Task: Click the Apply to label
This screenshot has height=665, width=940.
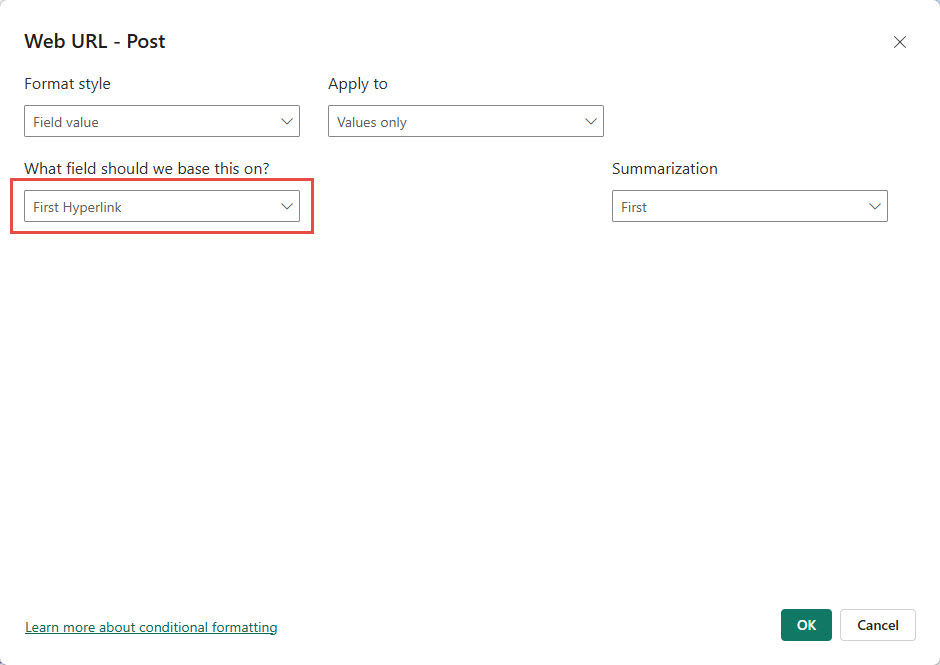Action: point(358,84)
